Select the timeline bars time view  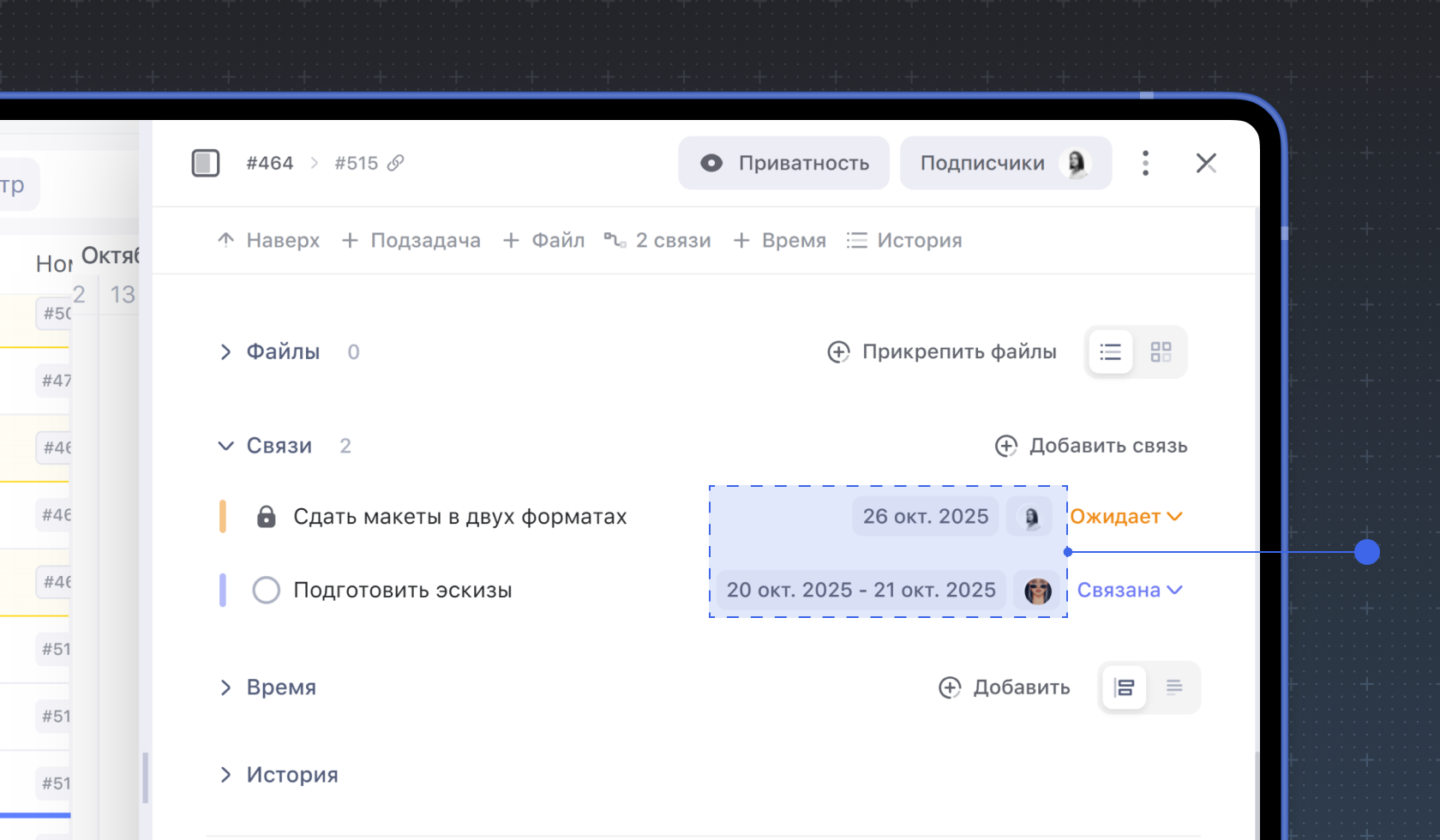(x=1125, y=687)
